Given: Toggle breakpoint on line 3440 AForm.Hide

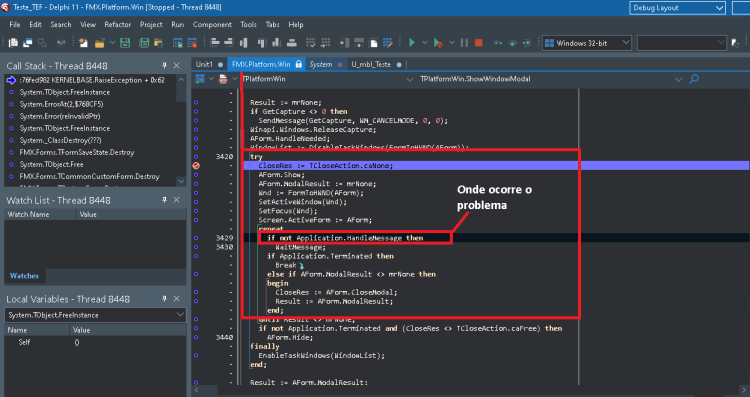Looking at the screenshot, I should click(196, 338).
